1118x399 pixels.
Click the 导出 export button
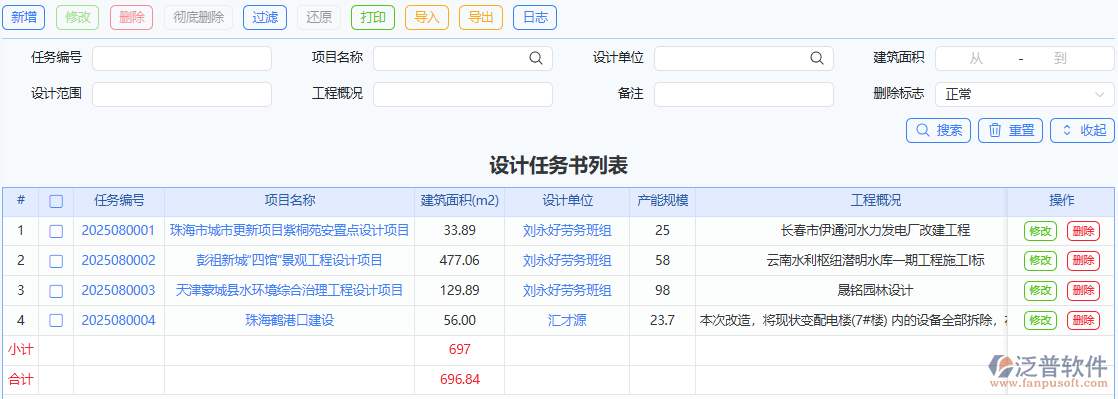(481, 18)
